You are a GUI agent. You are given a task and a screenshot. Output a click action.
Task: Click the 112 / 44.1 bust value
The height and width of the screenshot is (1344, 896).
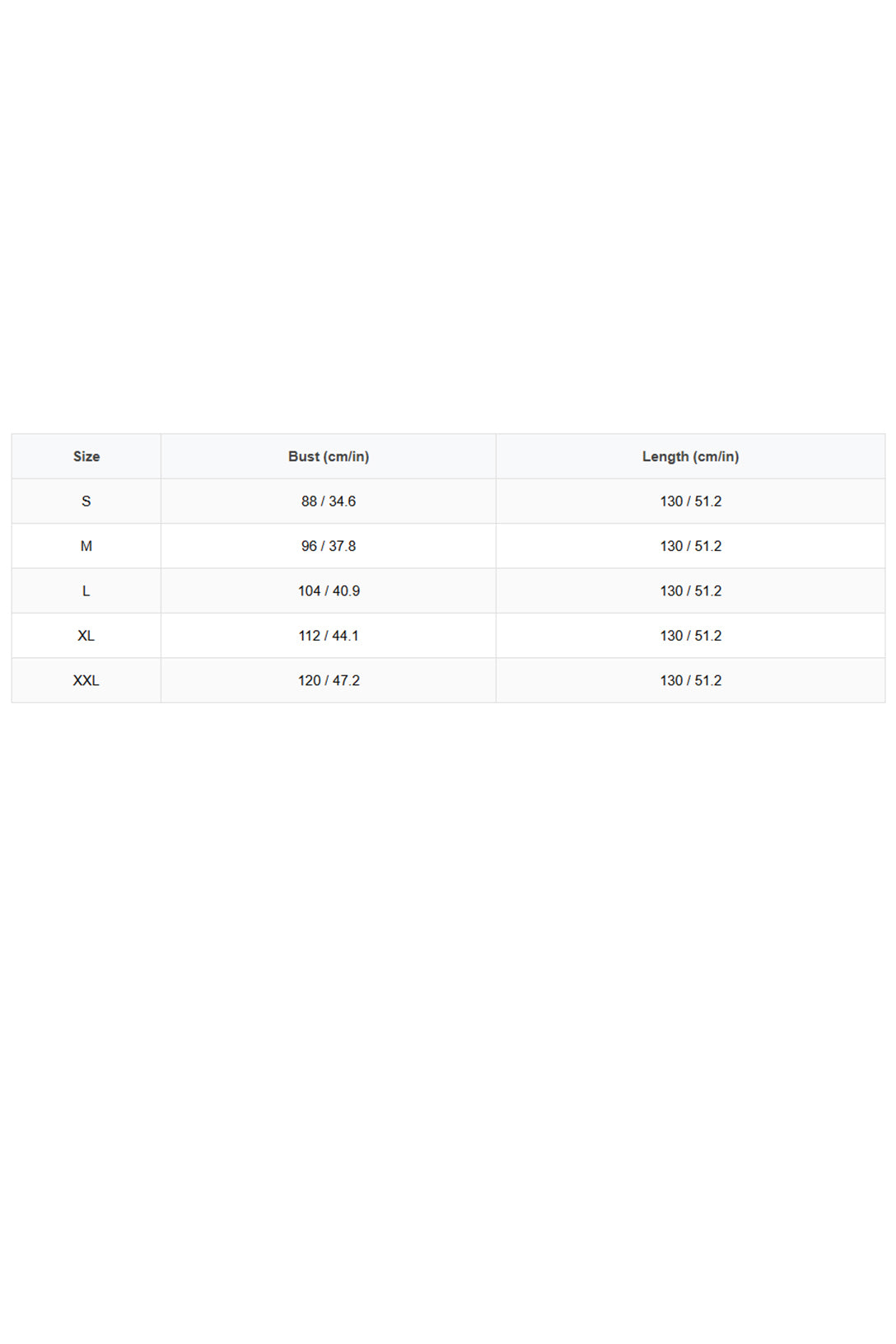[329, 636]
